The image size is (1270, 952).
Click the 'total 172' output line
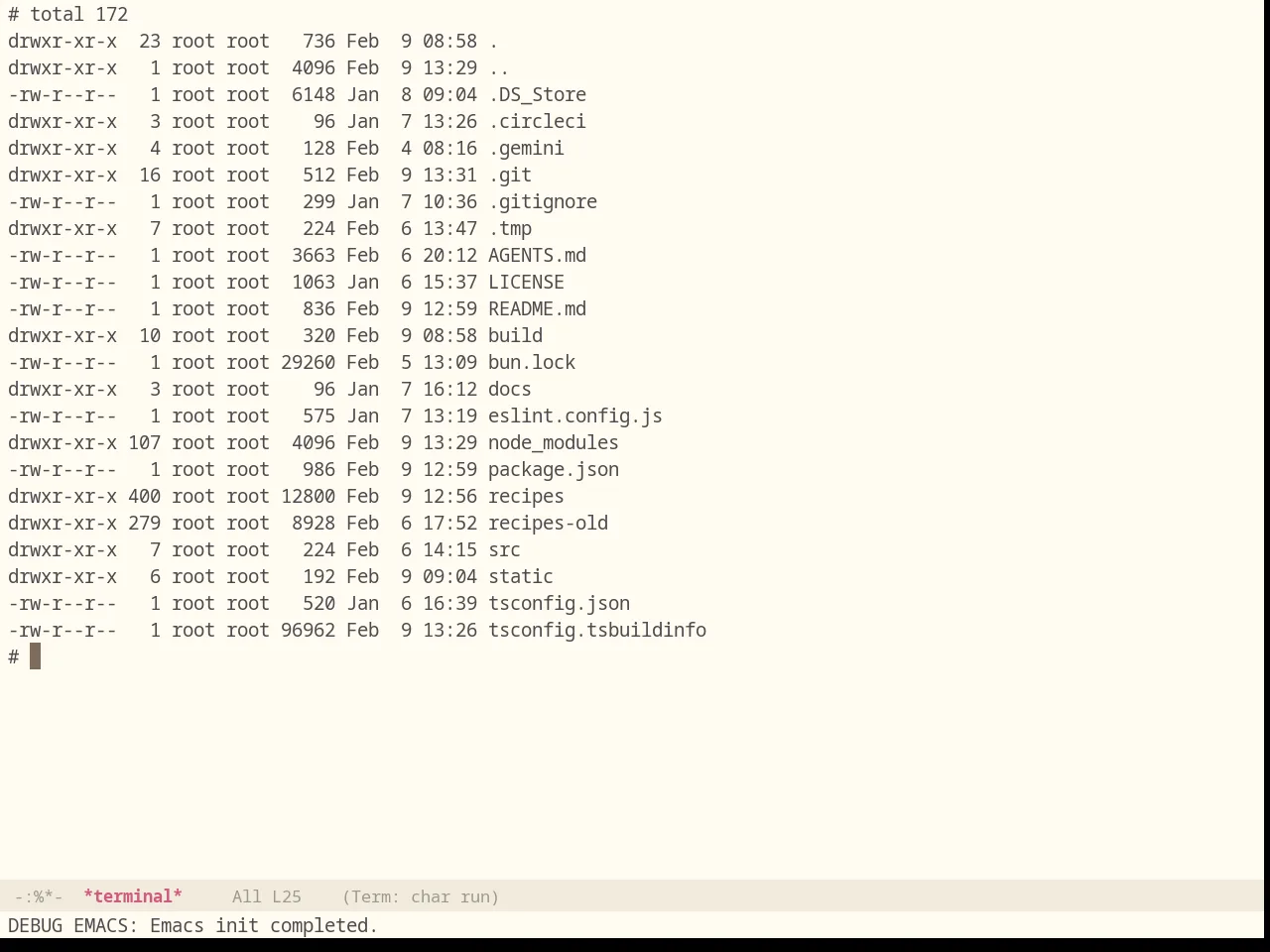click(78, 14)
